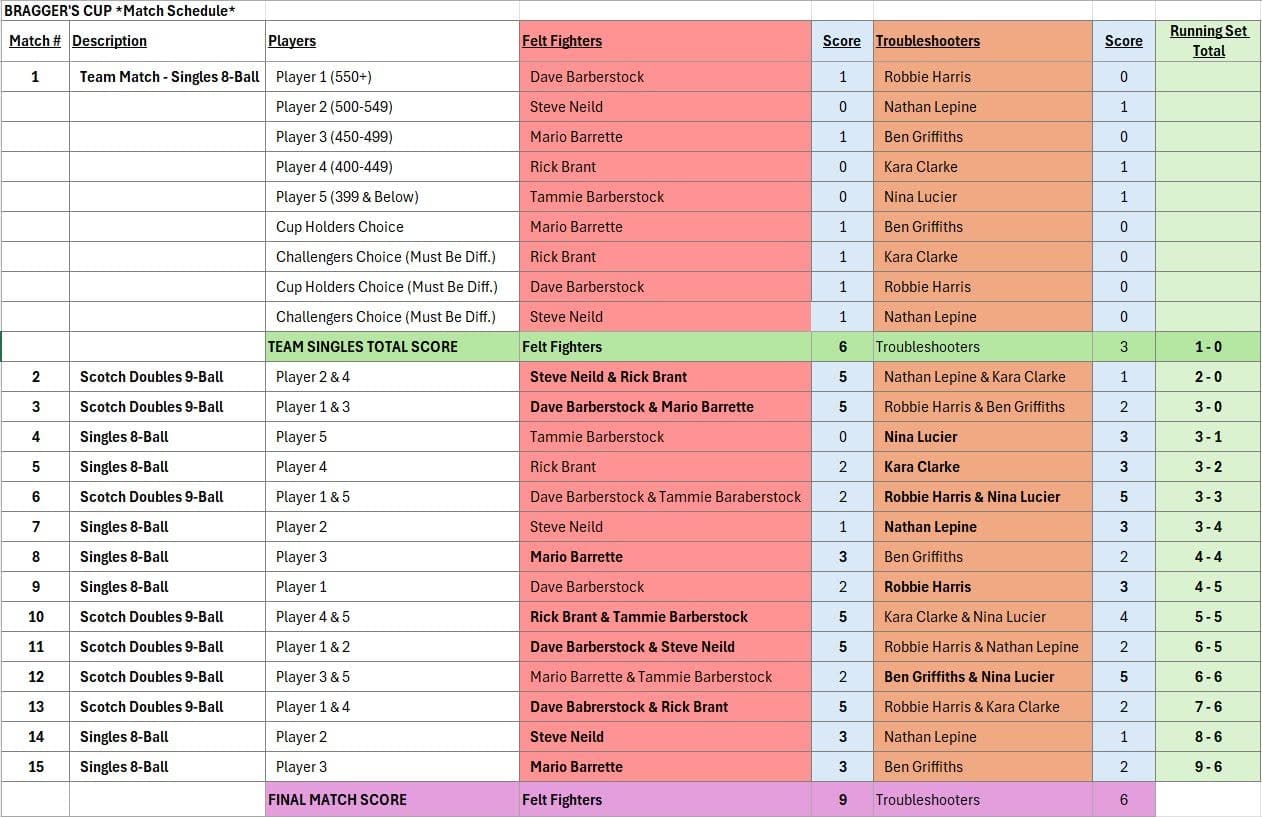Click the "Ben Griffiths & Nina Lucier" cell
The image size is (1262, 817).
pos(982,677)
